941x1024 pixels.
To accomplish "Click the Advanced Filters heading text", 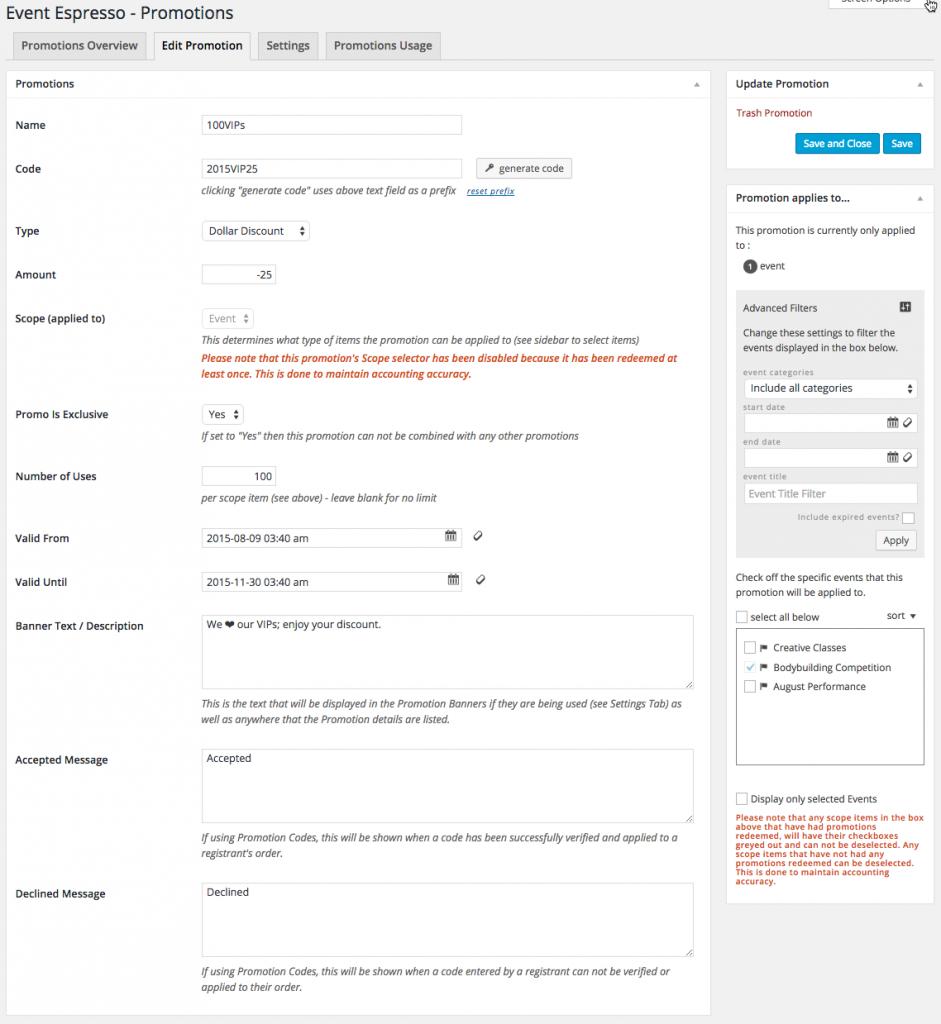I will pos(780,308).
